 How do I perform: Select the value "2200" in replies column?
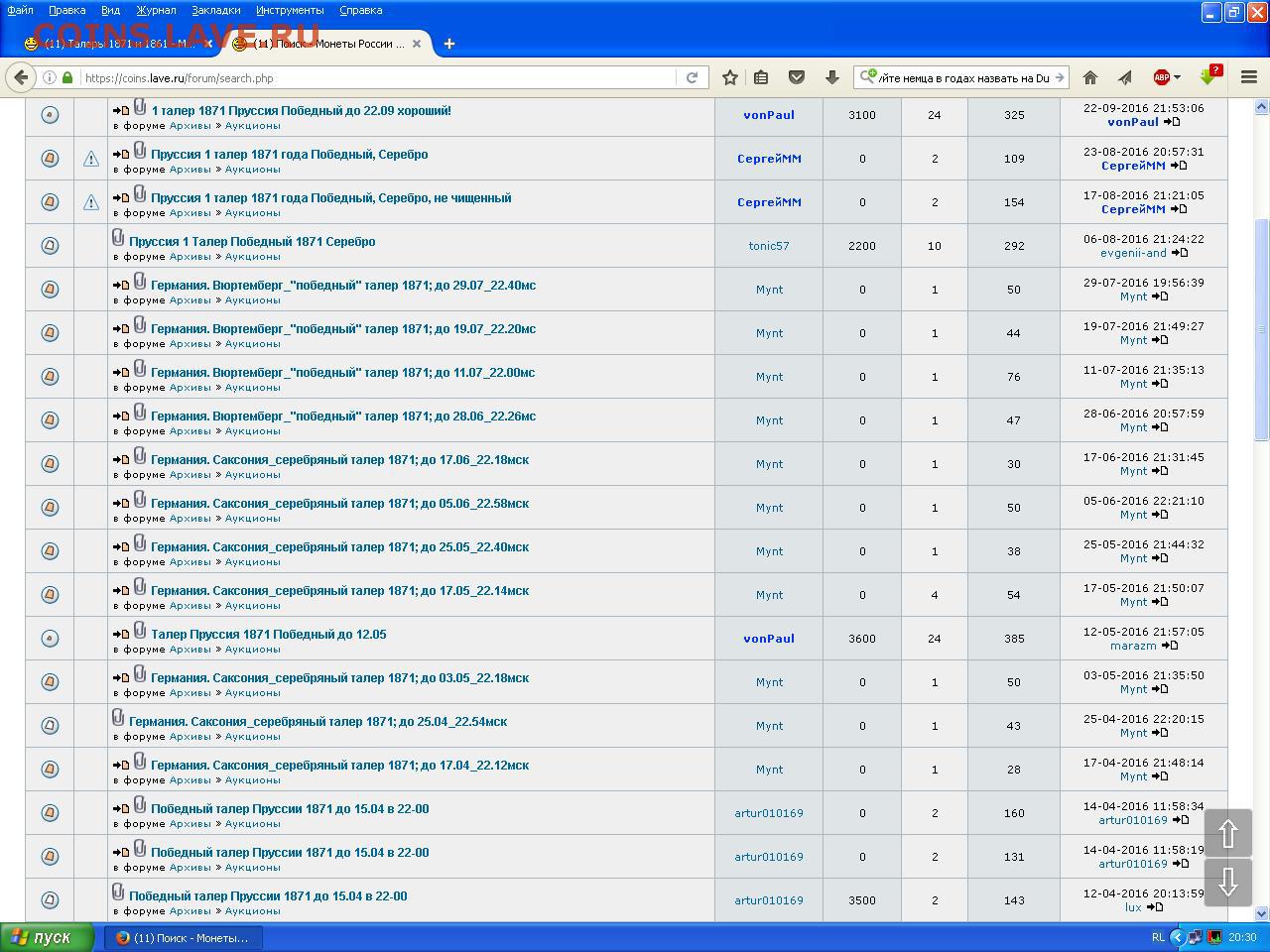(861, 245)
